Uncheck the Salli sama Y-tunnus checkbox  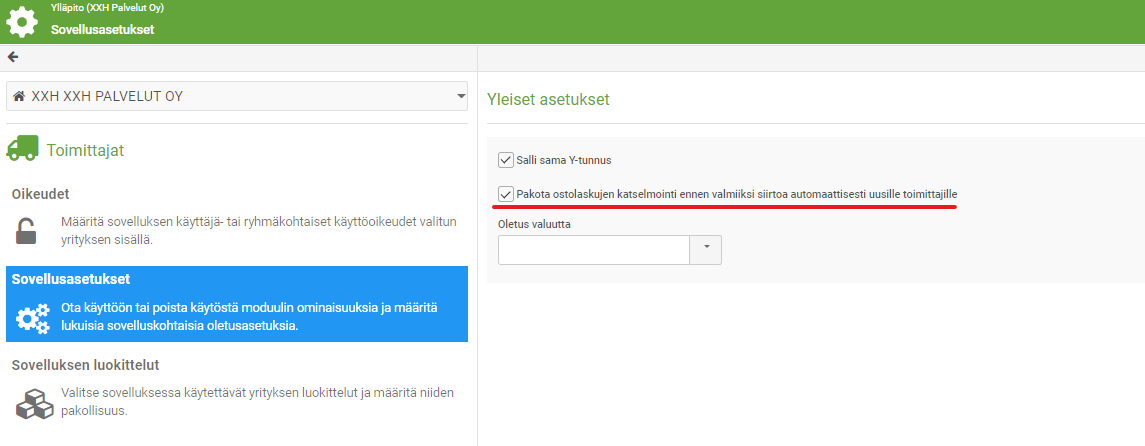tap(505, 159)
